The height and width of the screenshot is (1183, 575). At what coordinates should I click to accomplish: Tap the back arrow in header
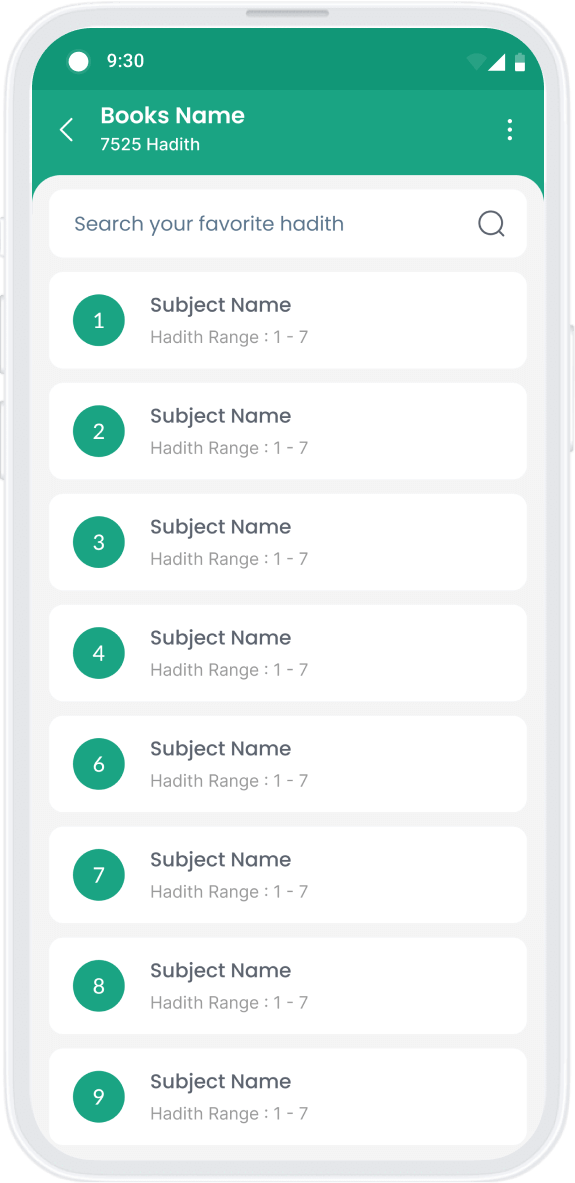66,130
